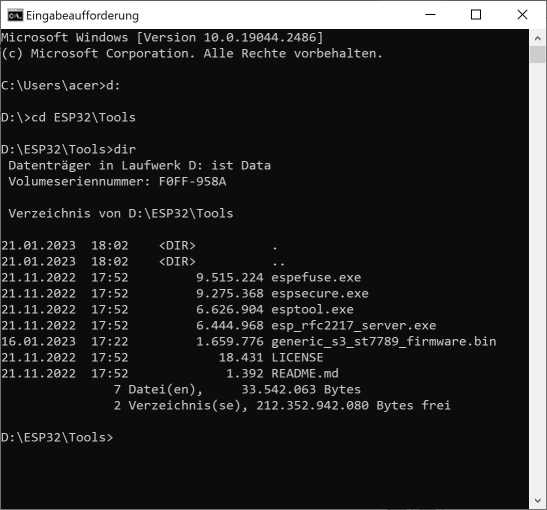Click the README.md file entry
This screenshot has width=547, height=510.
pyautogui.click(x=305, y=374)
